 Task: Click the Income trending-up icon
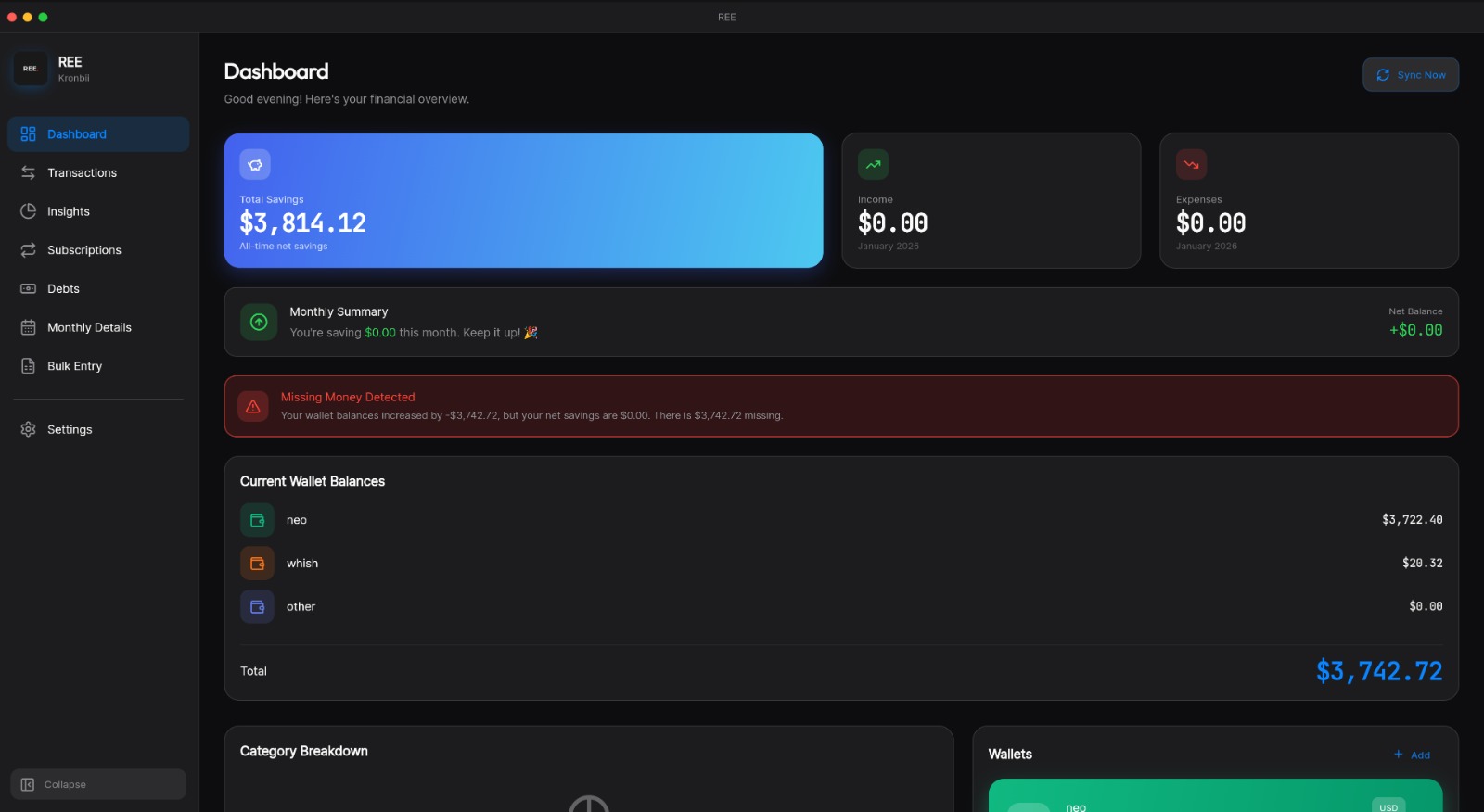point(873,164)
